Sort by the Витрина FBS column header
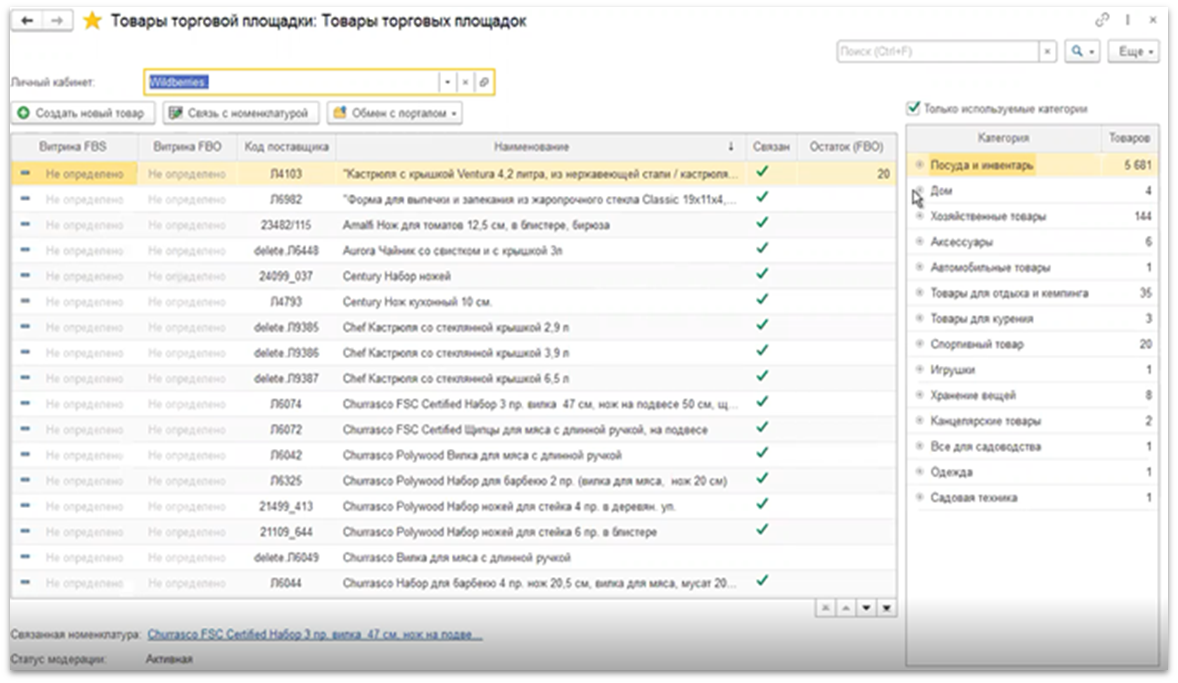Screen dimensions: 1178x683 pyautogui.click(x=74, y=147)
